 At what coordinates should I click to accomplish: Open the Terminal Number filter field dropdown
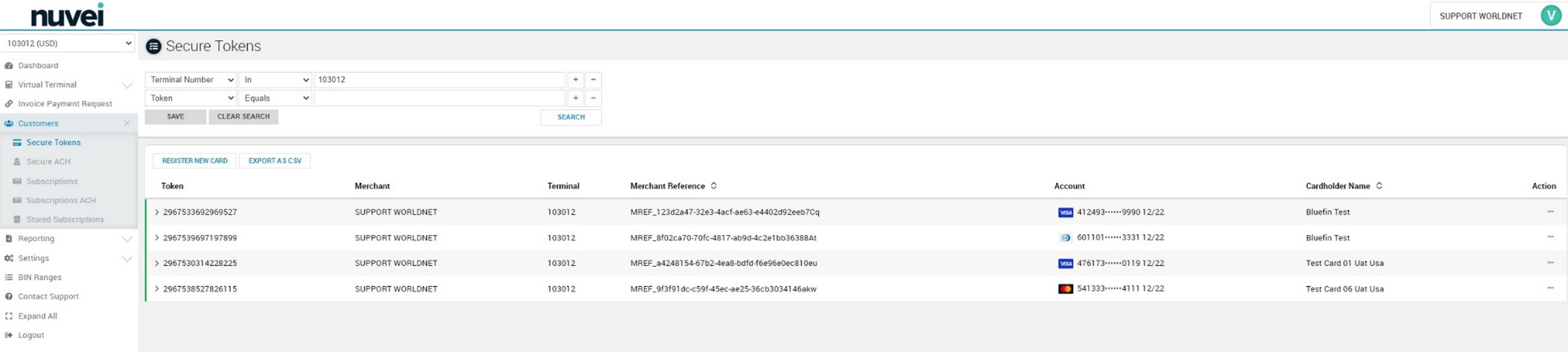pyautogui.click(x=191, y=80)
